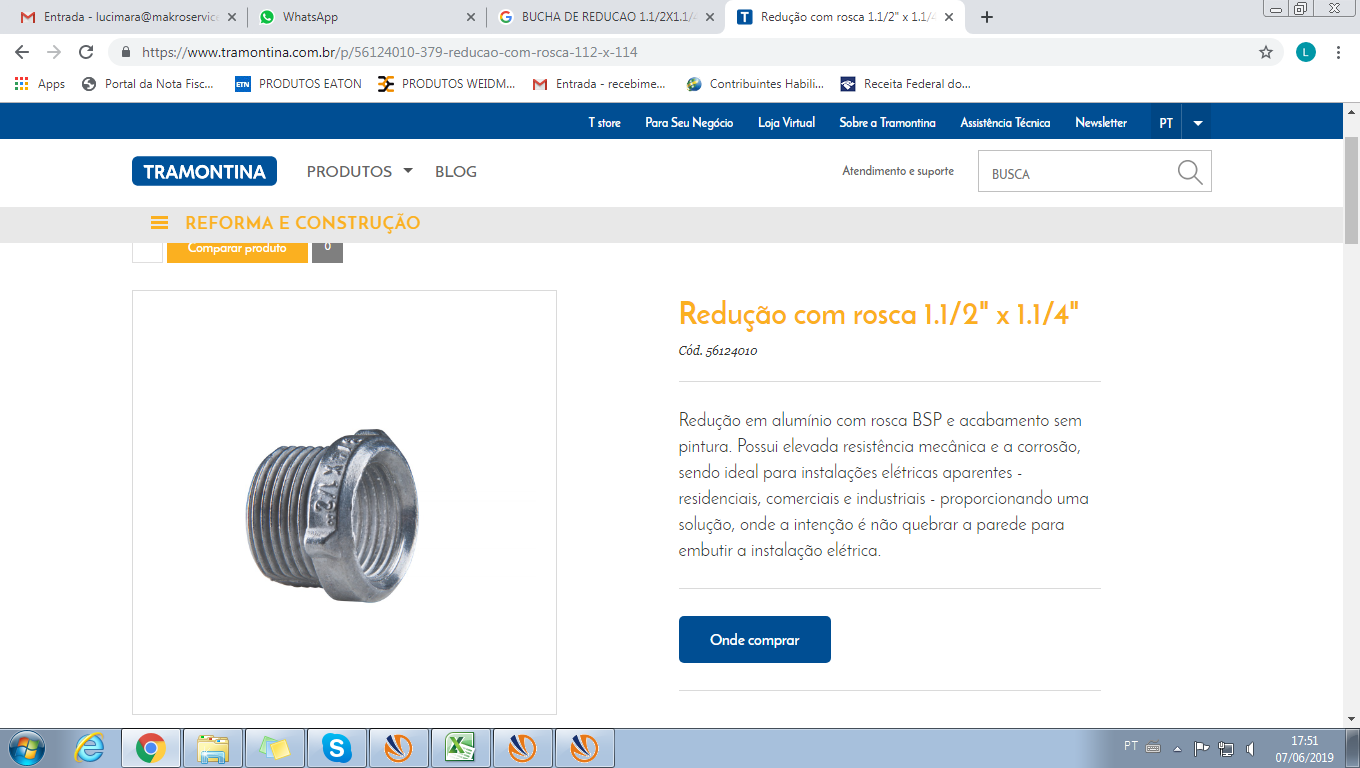Open the hamburger menu beside Reforma e Construção
This screenshot has width=1360, height=768.
click(x=159, y=223)
